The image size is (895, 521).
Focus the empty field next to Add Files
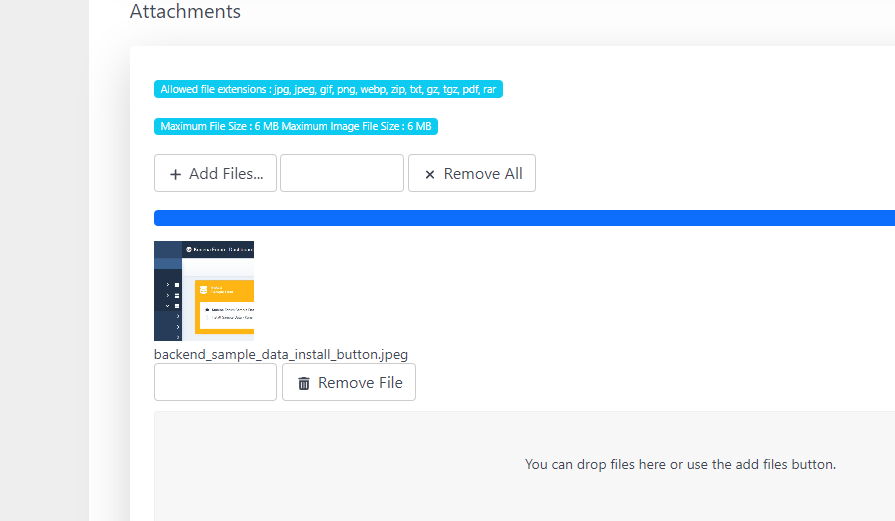coord(342,173)
